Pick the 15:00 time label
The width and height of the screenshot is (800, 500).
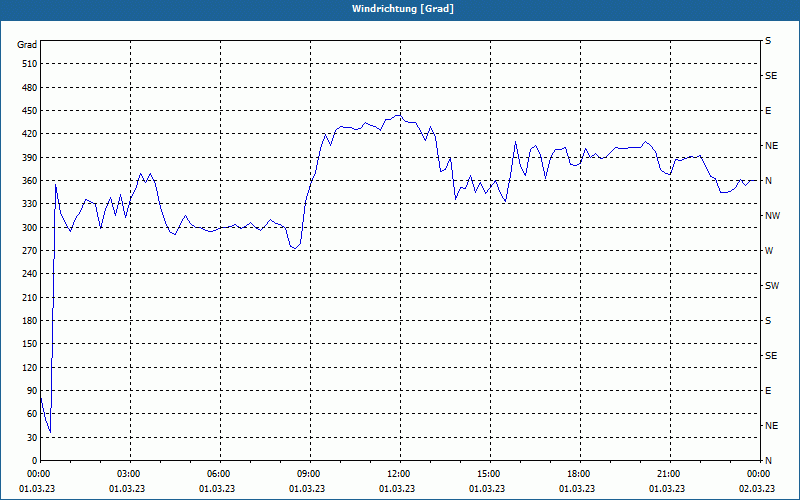click(x=490, y=473)
